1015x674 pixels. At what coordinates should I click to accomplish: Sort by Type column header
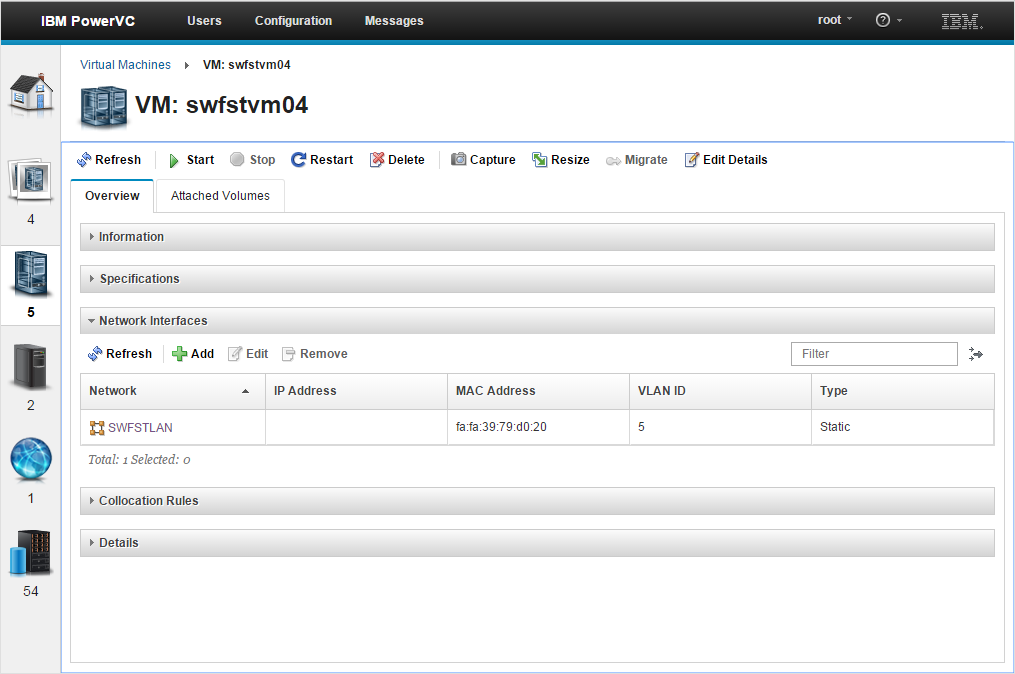pos(902,391)
